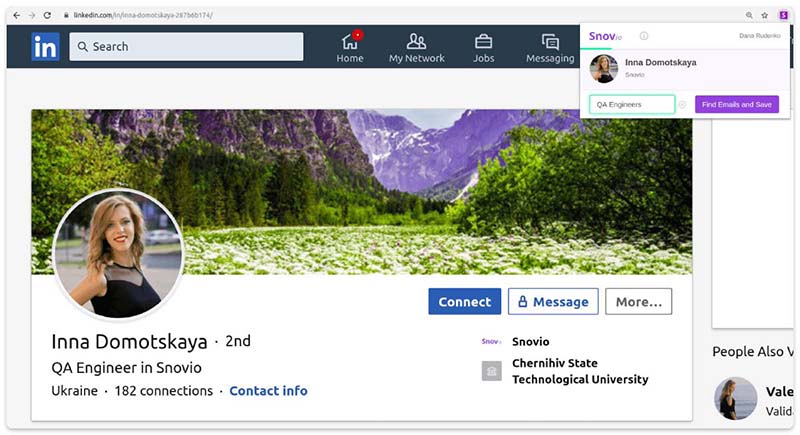Image resolution: width=800 pixels, height=435 pixels.
Task: Click the small avatar in the Snov.io popup
Action: [604, 68]
